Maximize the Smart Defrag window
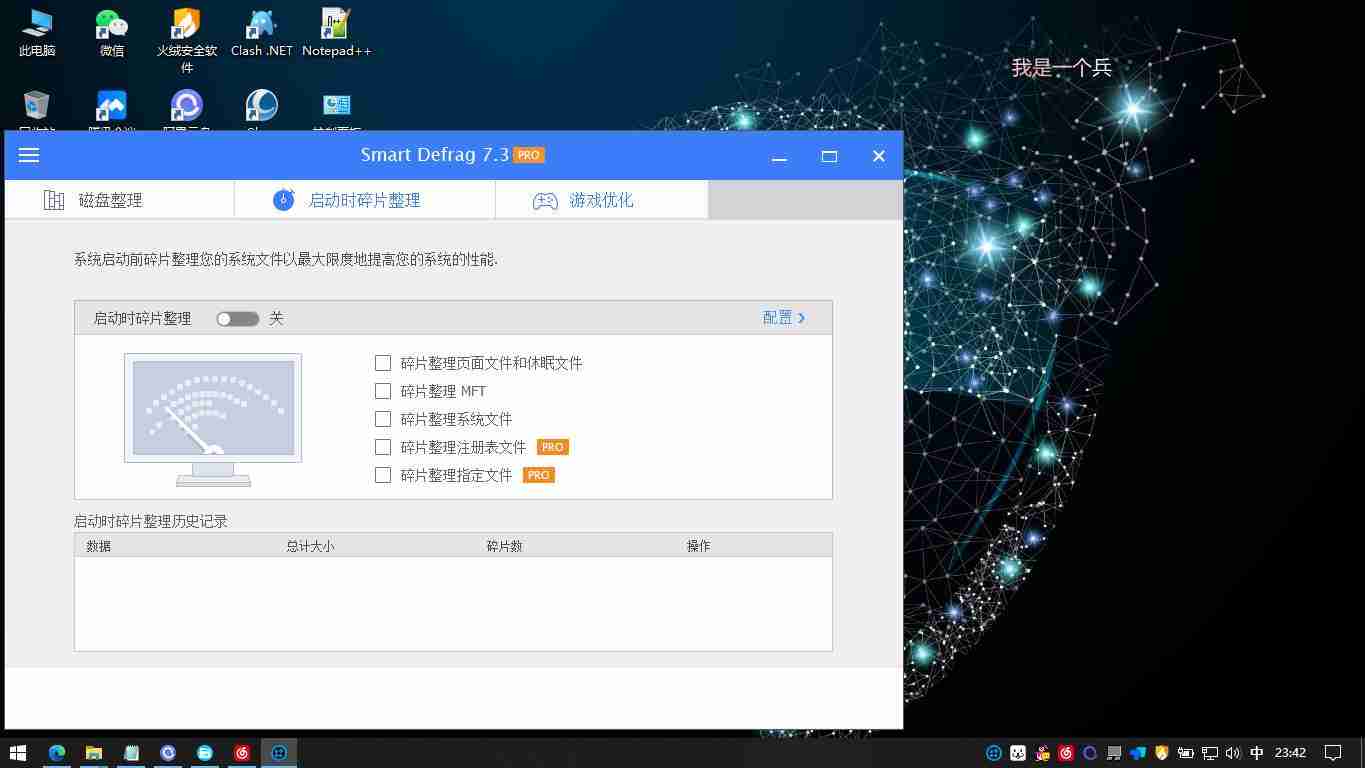The width and height of the screenshot is (1365, 768). tap(829, 156)
